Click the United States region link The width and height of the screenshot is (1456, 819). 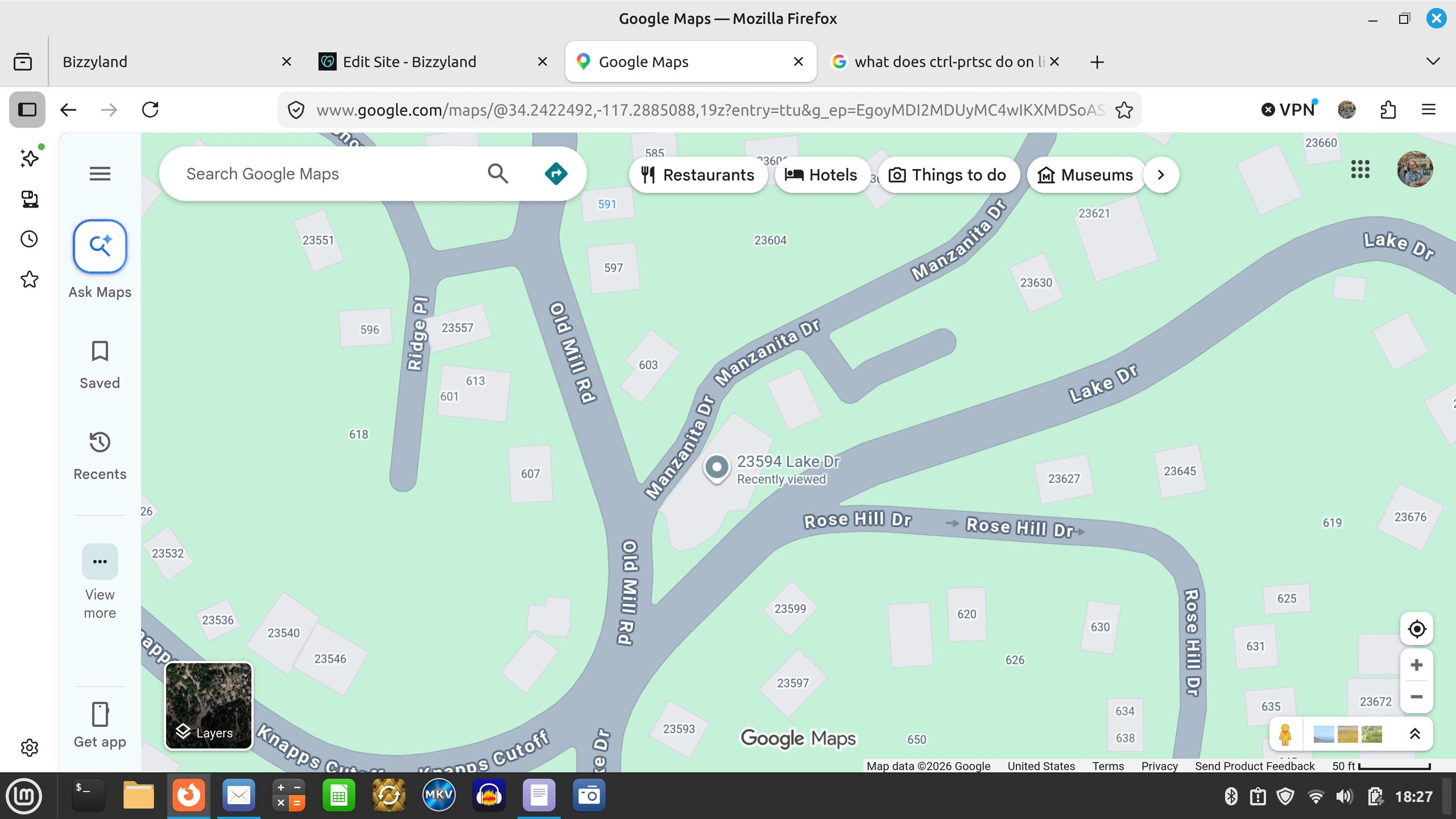coord(1041,766)
